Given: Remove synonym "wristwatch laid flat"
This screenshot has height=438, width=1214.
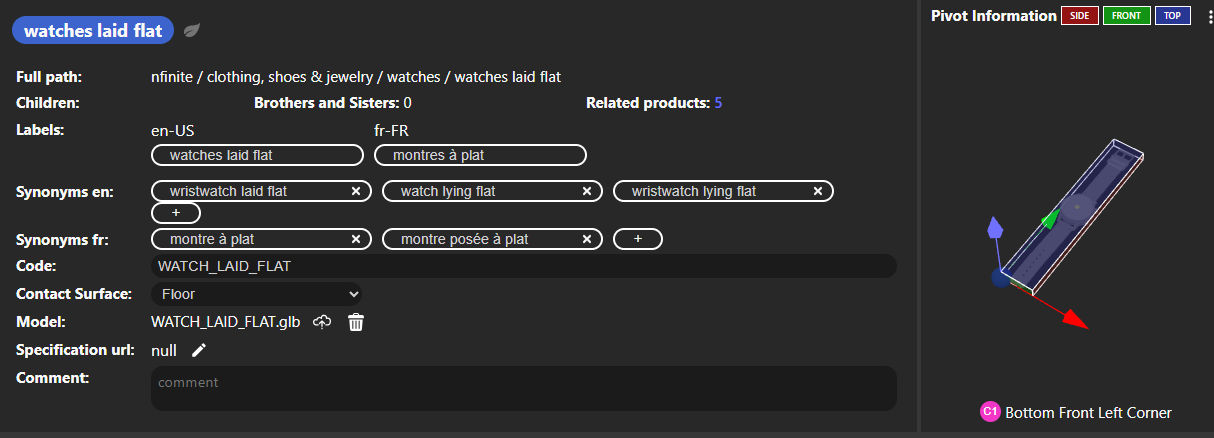Looking at the screenshot, I should [356, 191].
